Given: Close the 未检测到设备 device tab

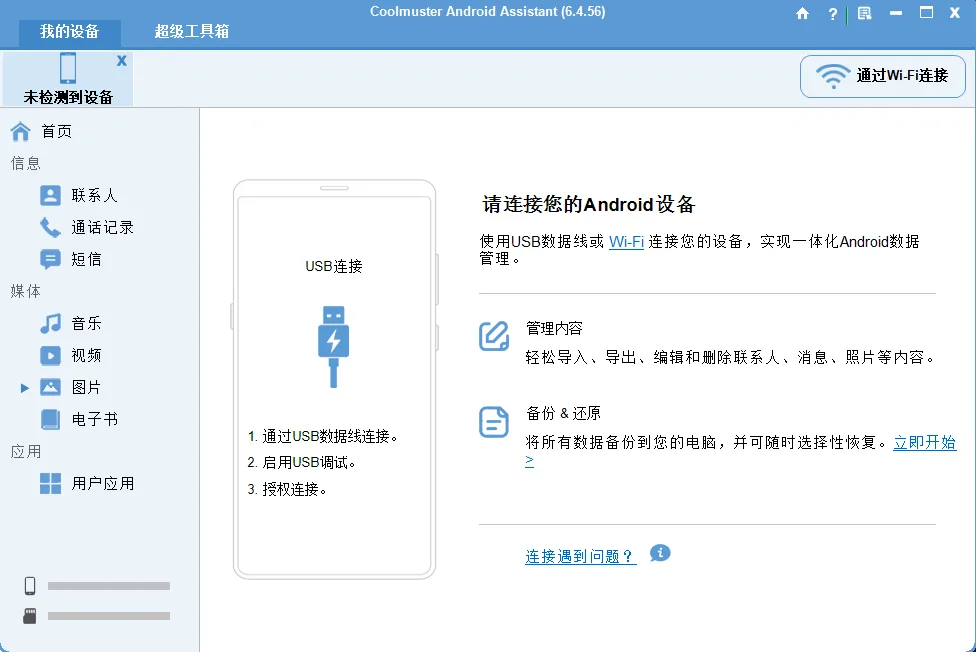Looking at the screenshot, I should pyautogui.click(x=121, y=60).
